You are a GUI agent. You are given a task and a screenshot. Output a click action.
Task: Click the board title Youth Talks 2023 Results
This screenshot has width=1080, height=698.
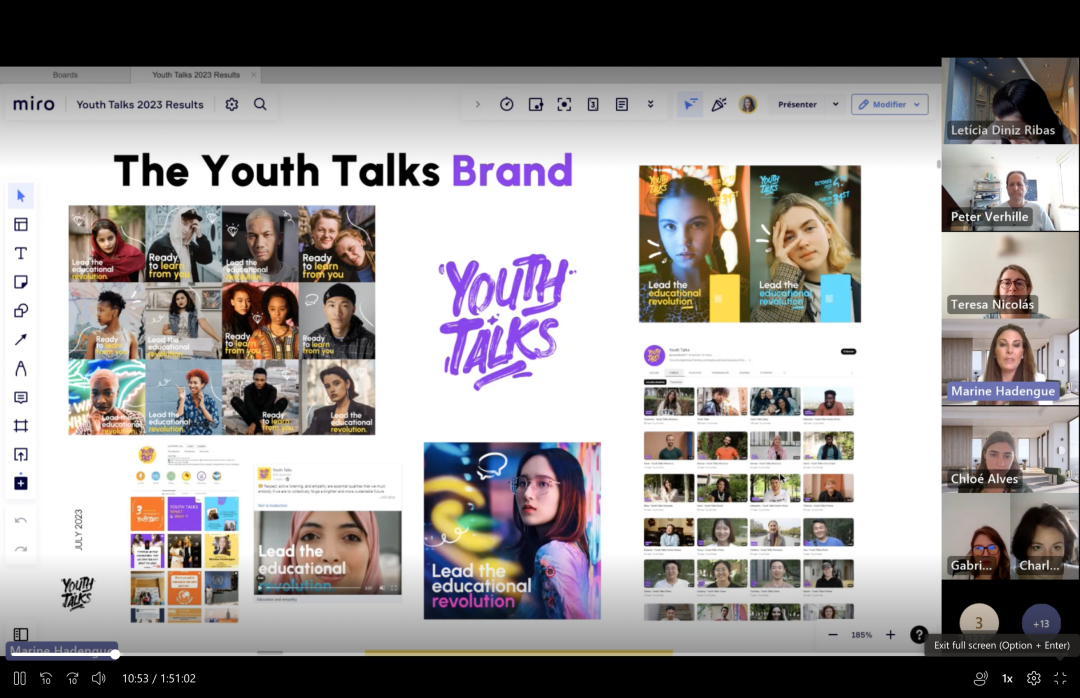140,105
